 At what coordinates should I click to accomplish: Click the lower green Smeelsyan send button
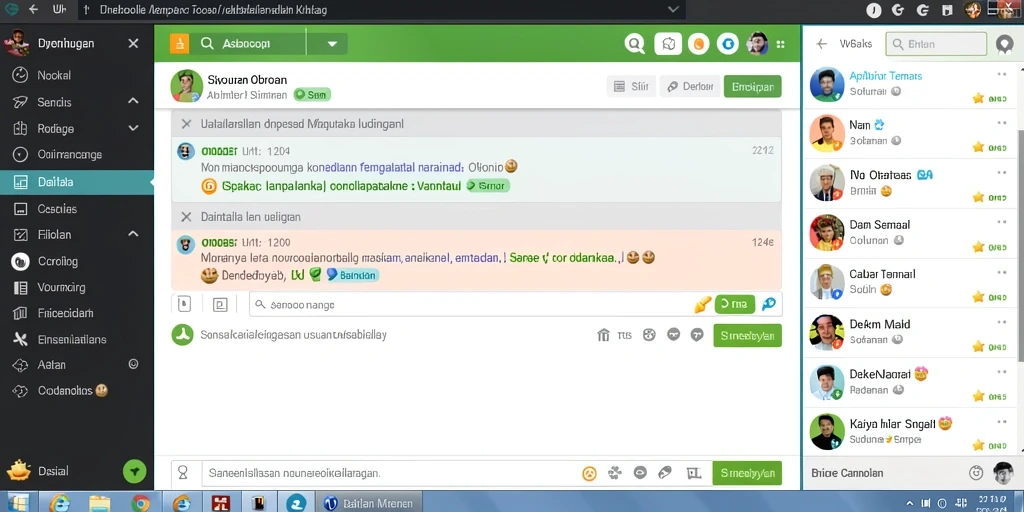click(x=747, y=473)
